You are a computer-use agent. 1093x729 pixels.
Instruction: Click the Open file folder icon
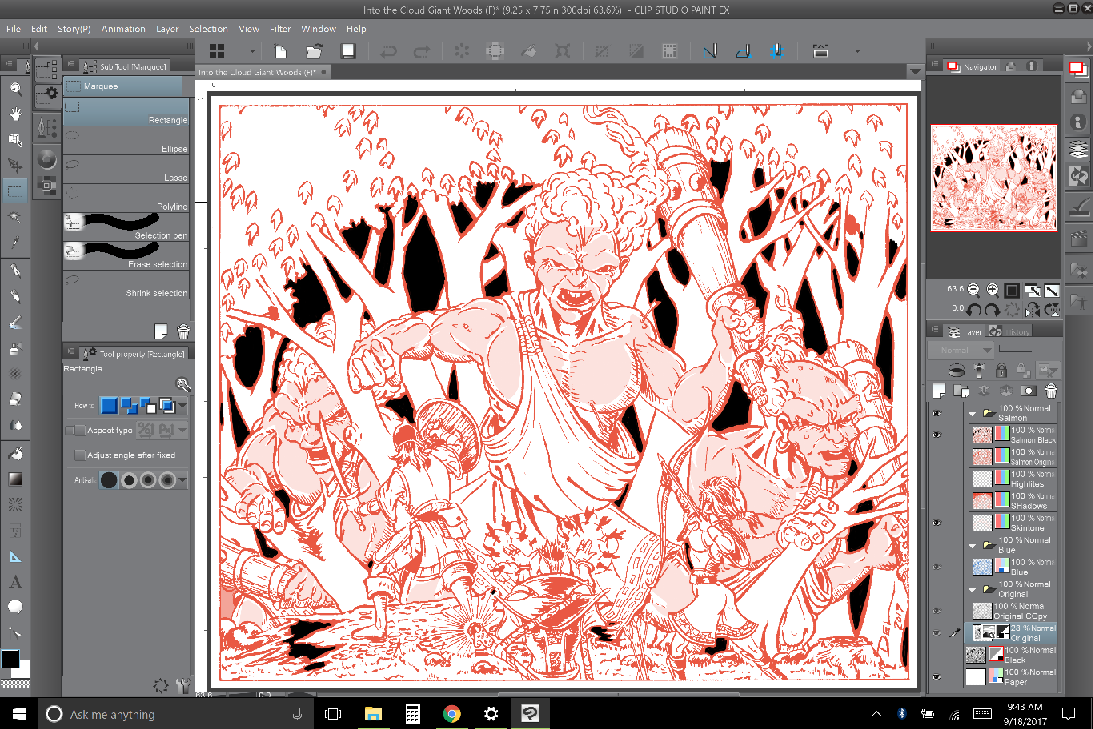coord(314,51)
